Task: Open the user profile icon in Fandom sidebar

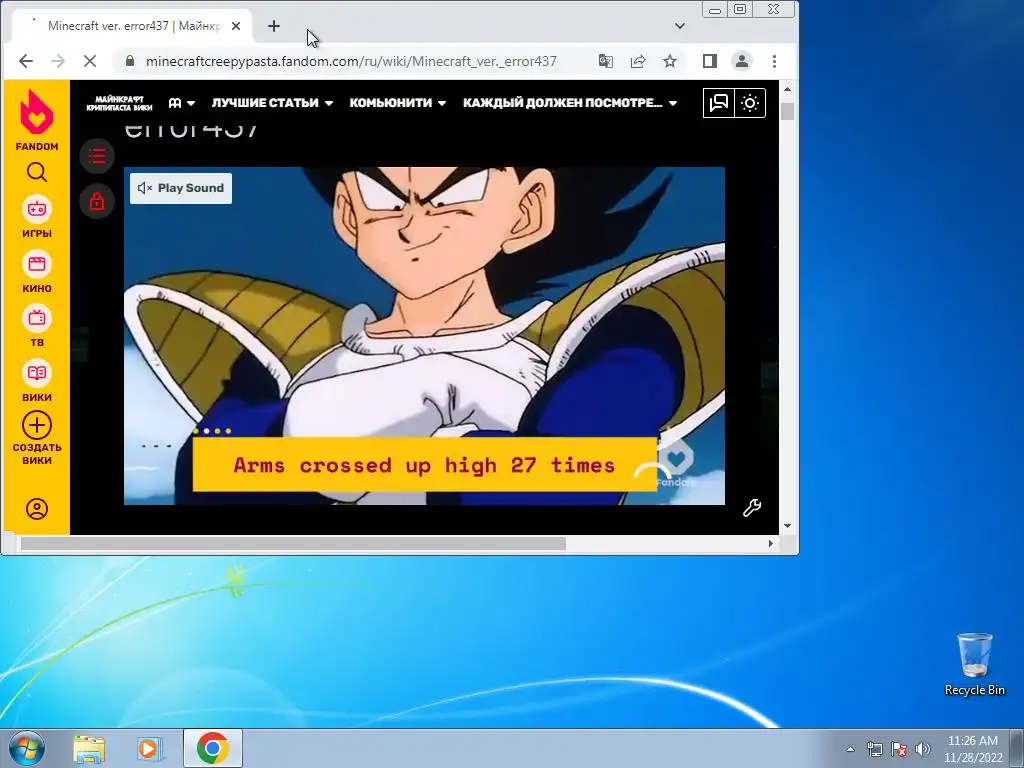Action: click(37, 509)
